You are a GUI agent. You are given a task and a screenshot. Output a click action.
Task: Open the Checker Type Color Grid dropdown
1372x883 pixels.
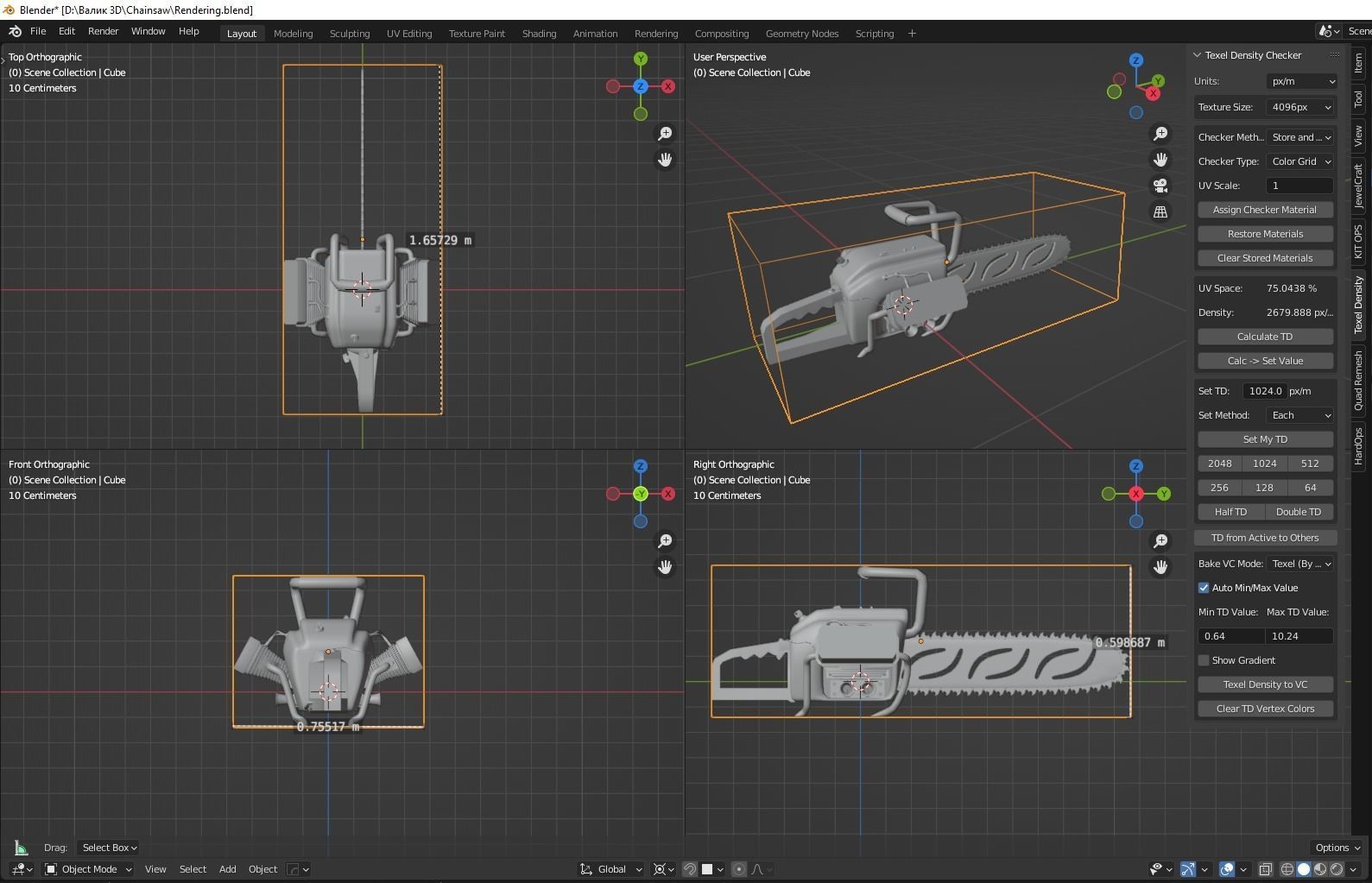point(1300,161)
